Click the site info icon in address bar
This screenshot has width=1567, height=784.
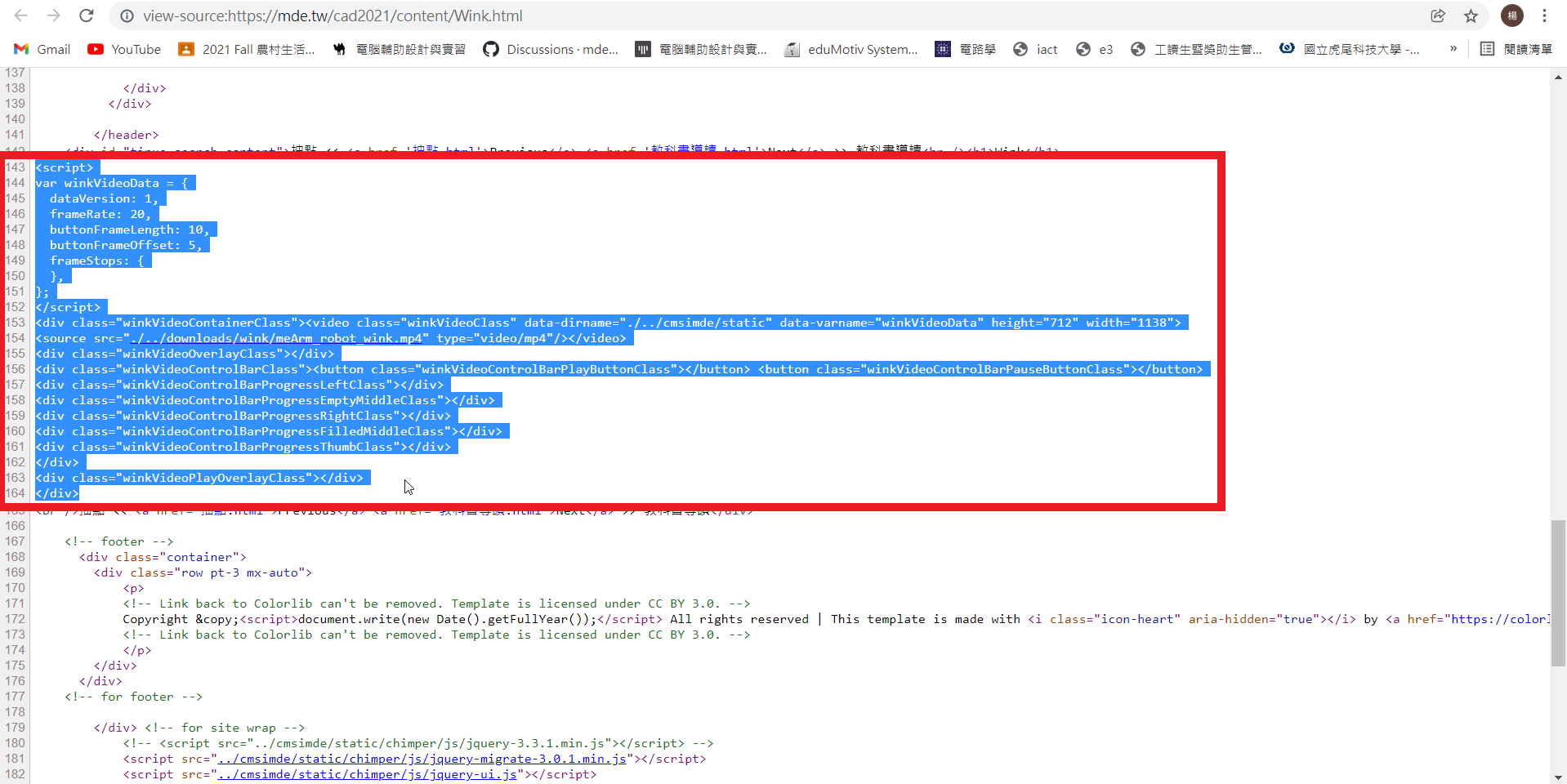coord(127,16)
